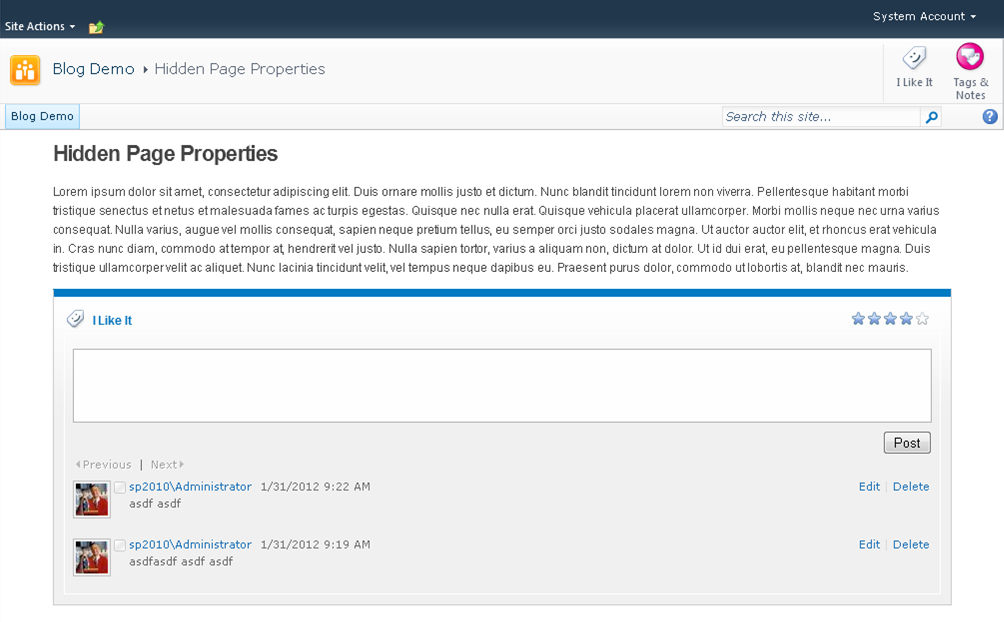Screen dimensions: 1004x622
Task: Select the Blog Demo navigation tab
Action: 42,117
